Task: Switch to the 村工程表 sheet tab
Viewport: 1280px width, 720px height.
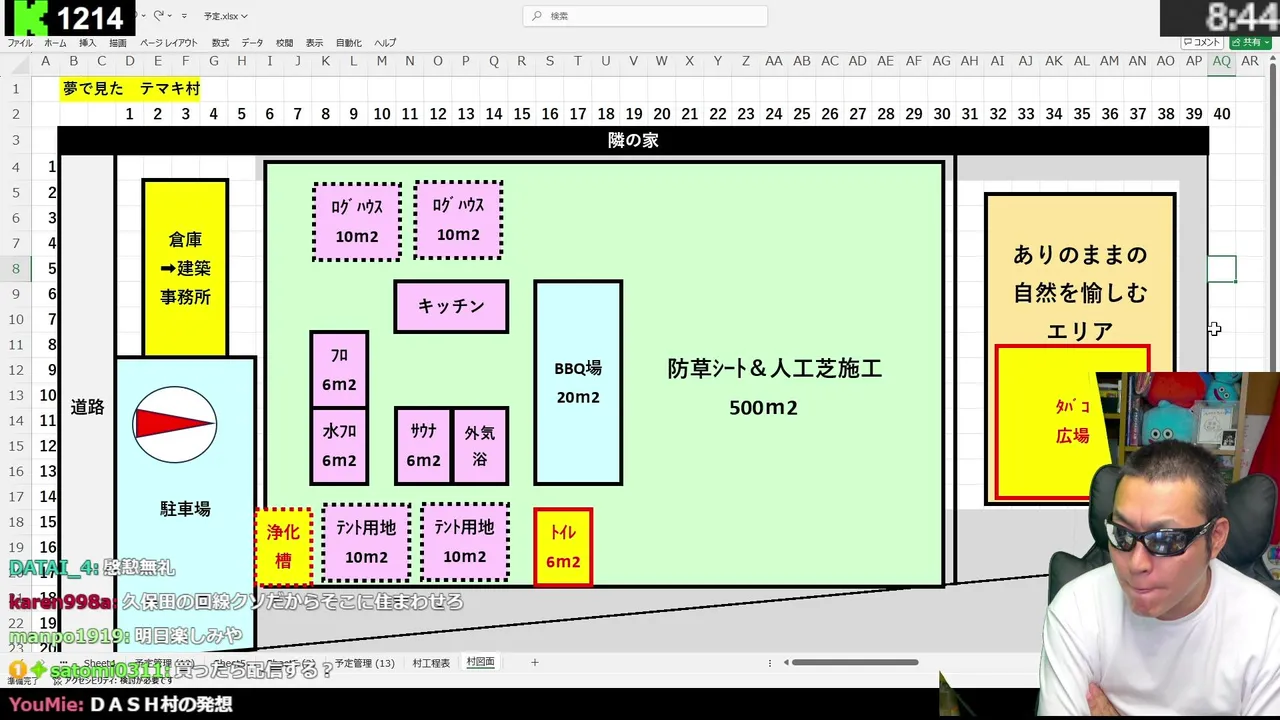Action: (x=431, y=663)
